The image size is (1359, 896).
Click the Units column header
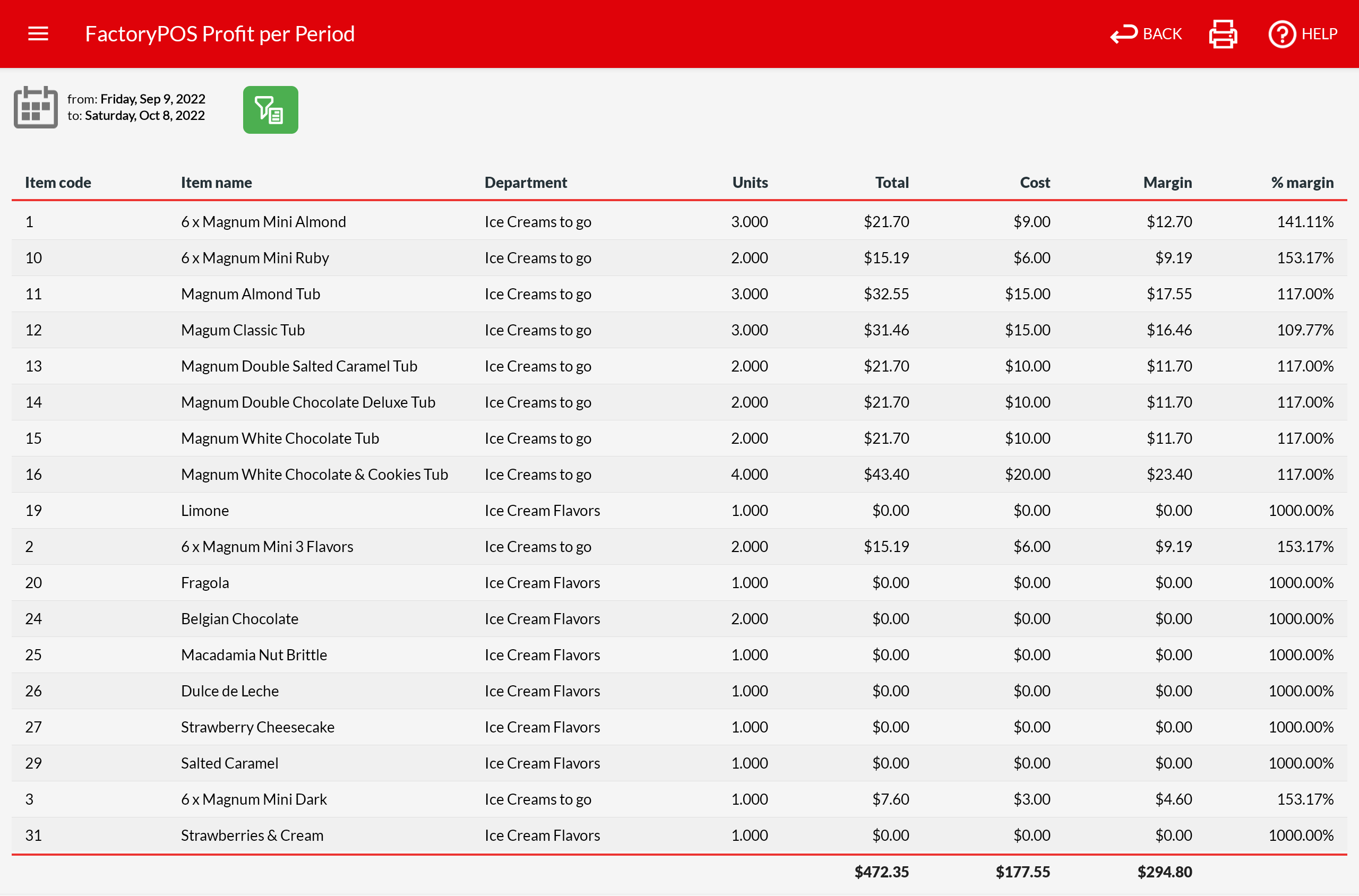[749, 182]
